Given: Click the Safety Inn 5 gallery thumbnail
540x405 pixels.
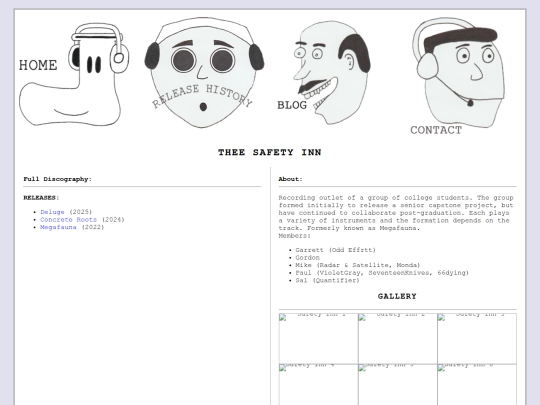Looking at the screenshot, I should [x=397, y=385].
